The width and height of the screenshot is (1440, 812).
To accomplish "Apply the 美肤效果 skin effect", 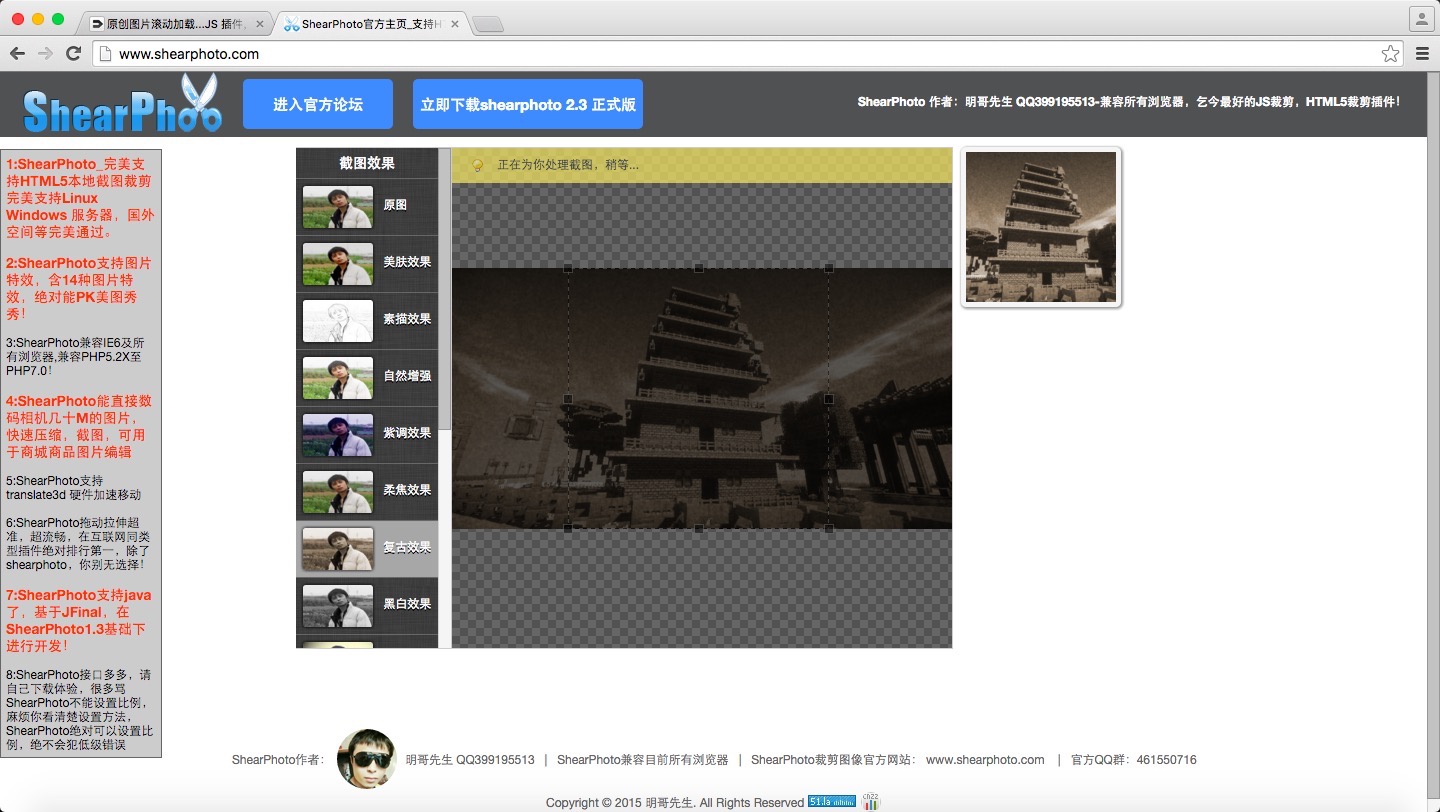I will pos(367,263).
